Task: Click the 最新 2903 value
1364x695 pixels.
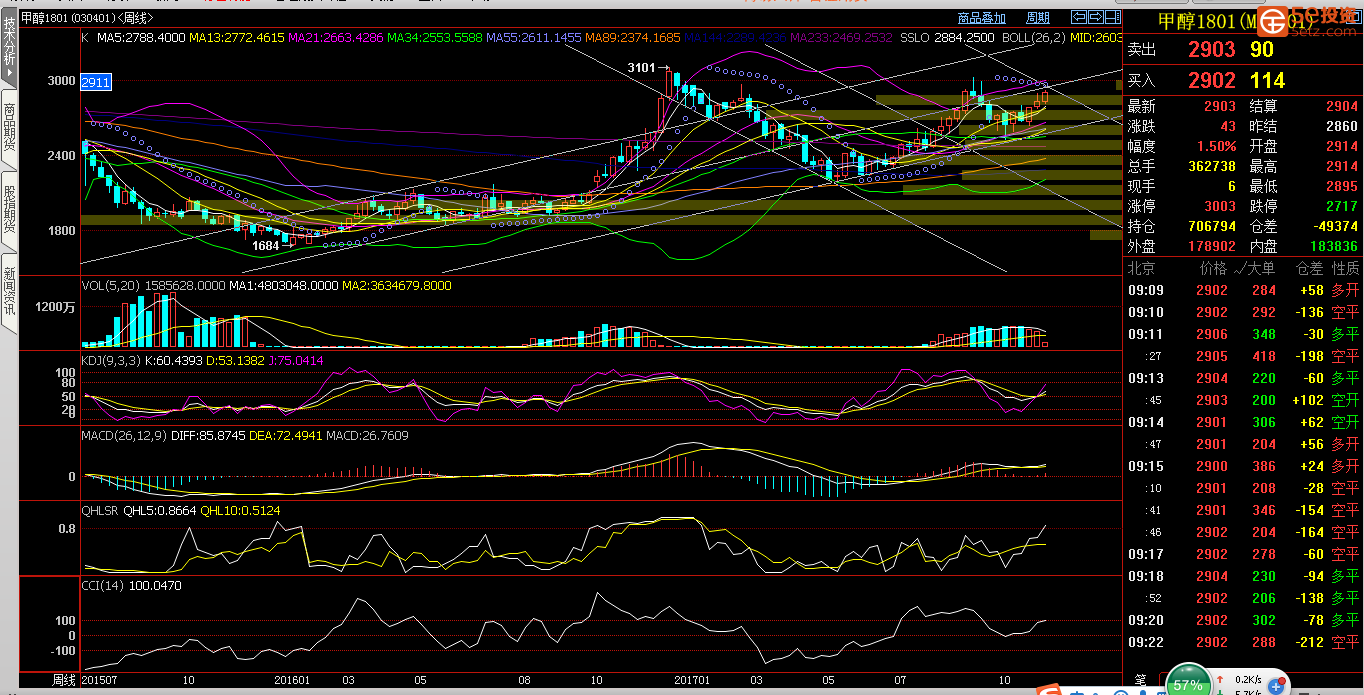Action: [x=1220, y=106]
